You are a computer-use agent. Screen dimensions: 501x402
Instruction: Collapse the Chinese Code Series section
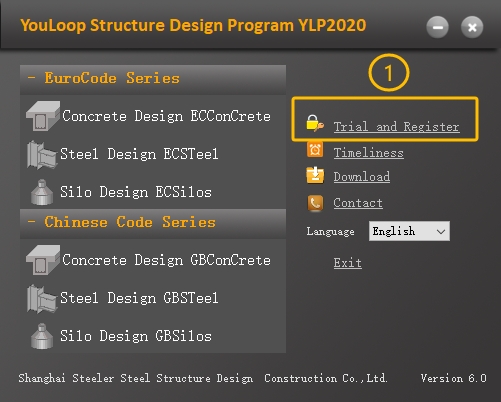(x=32, y=222)
